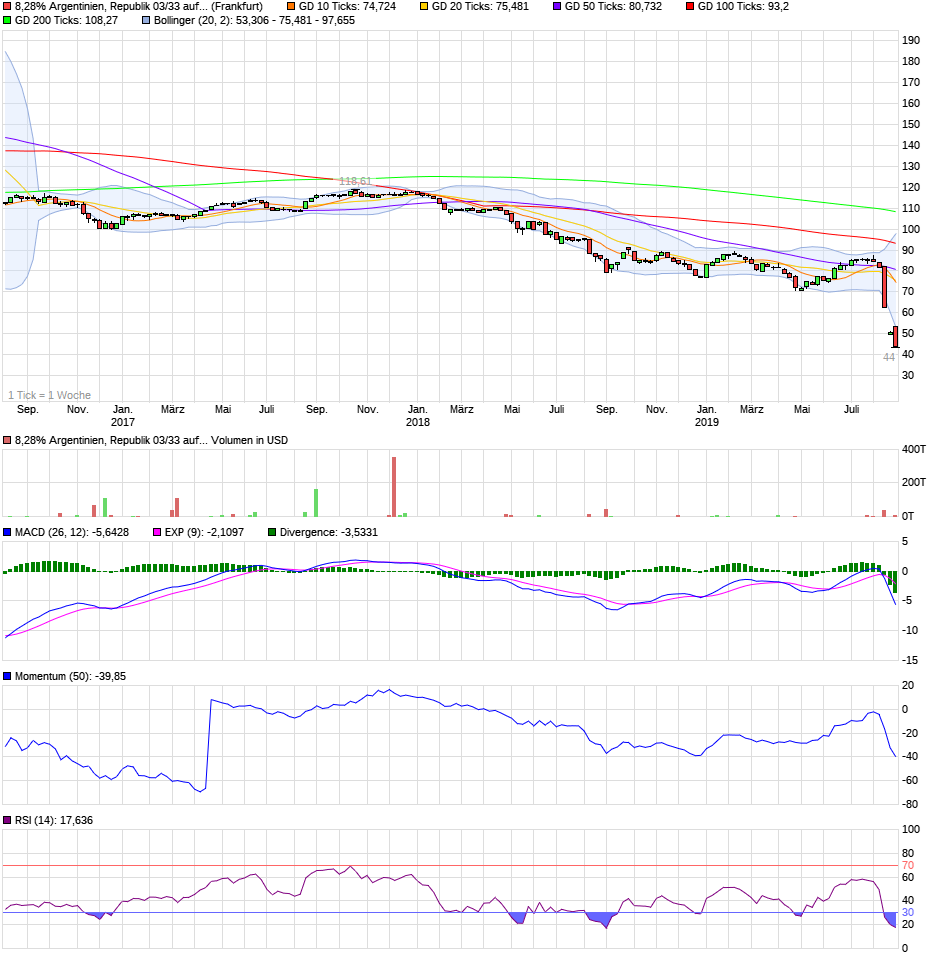Select the GD 200 Ticks: 108,27 label
Viewport: 940px width, 958px height.
pyautogui.click(x=66, y=21)
